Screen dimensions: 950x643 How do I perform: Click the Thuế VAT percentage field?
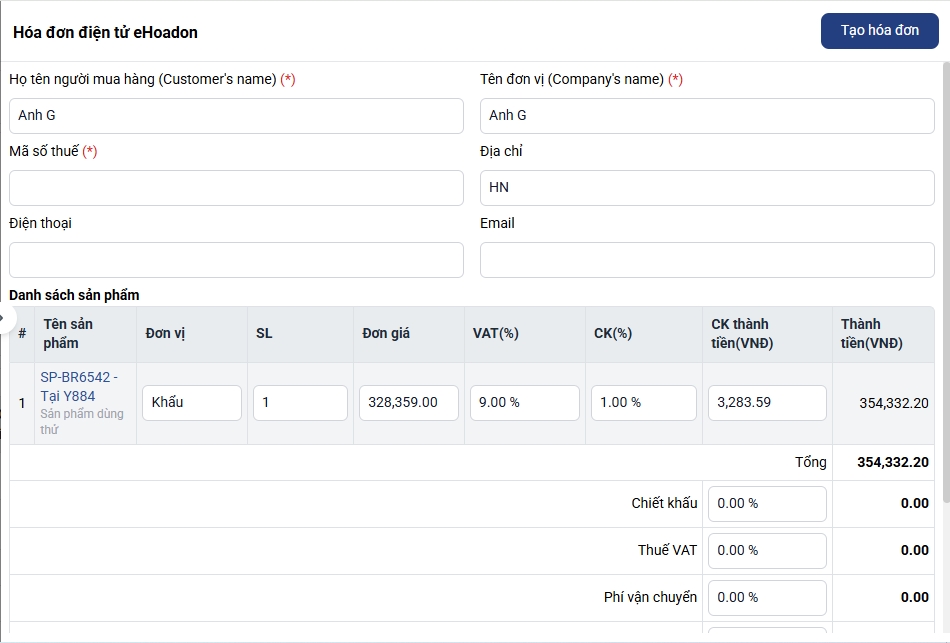point(767,551)
